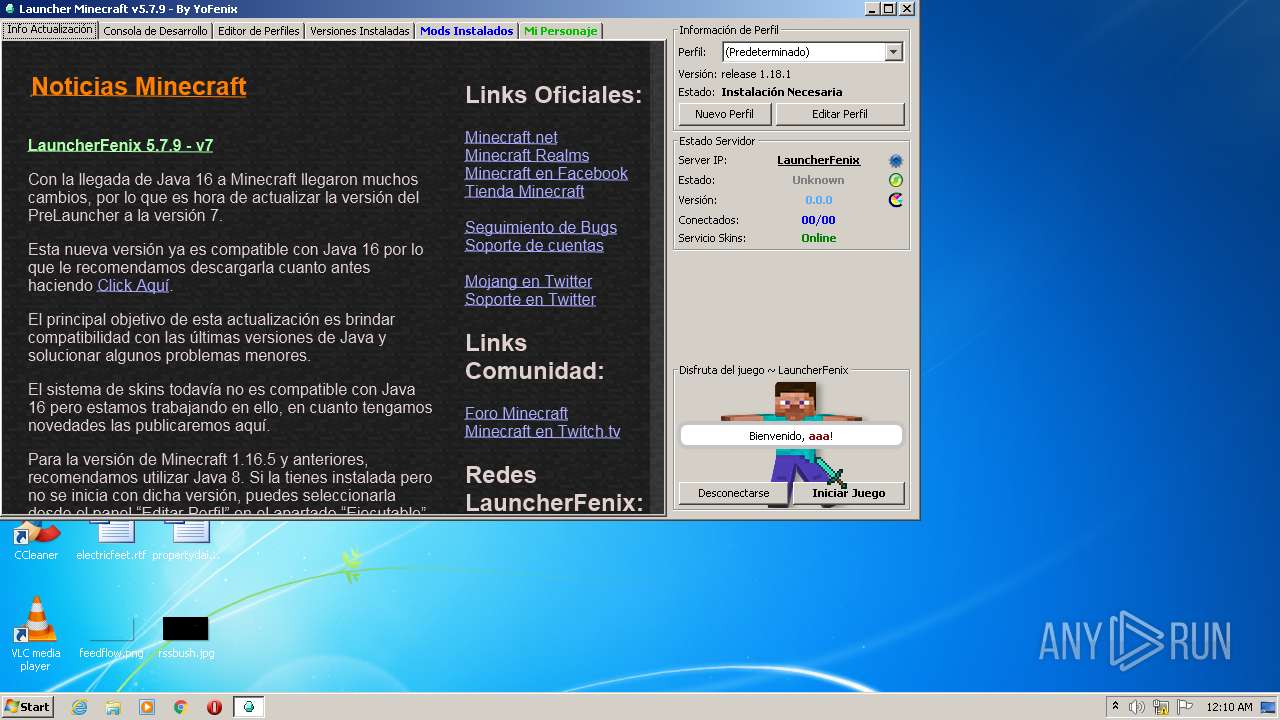Click the multicolor icon beside Versión 0.0.0

[x=896, y=200]
